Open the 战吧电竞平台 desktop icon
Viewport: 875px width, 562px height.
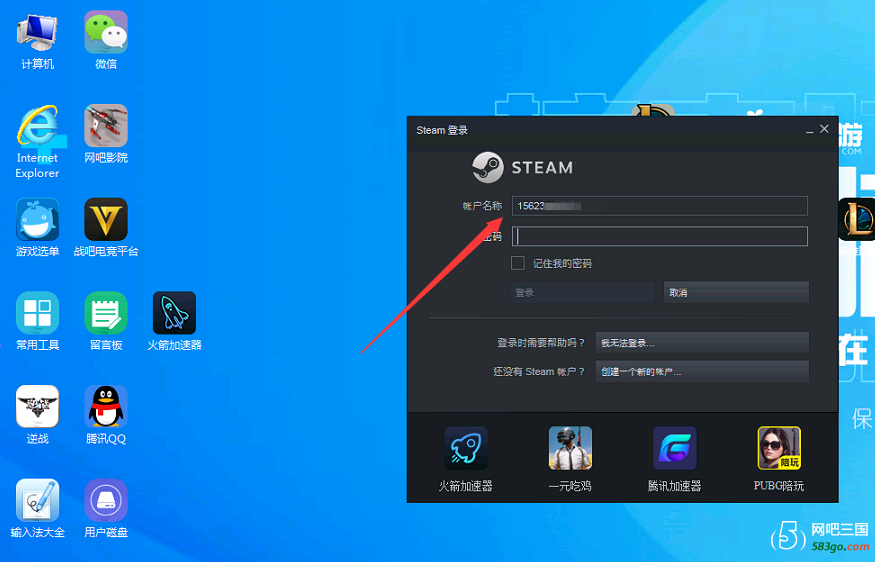tap(106, 219)
